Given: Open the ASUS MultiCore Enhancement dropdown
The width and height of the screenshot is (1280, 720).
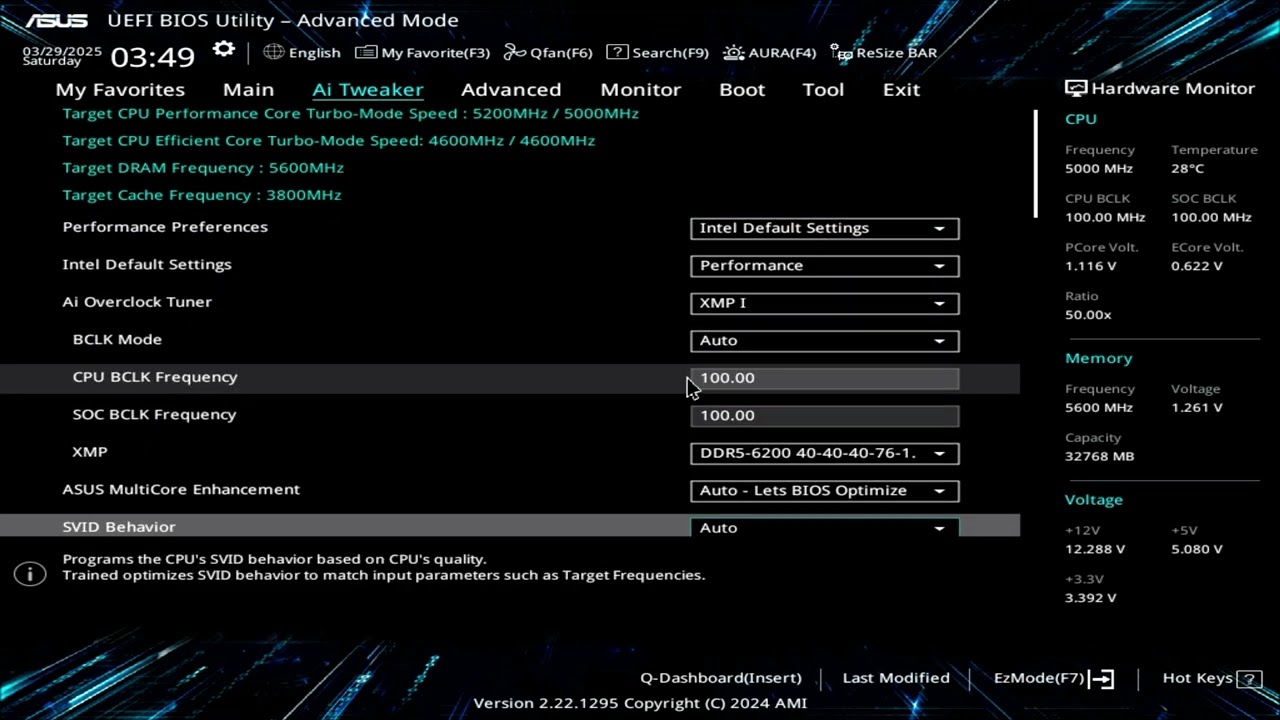Looking at the screenshot, I should pos(824,491).
